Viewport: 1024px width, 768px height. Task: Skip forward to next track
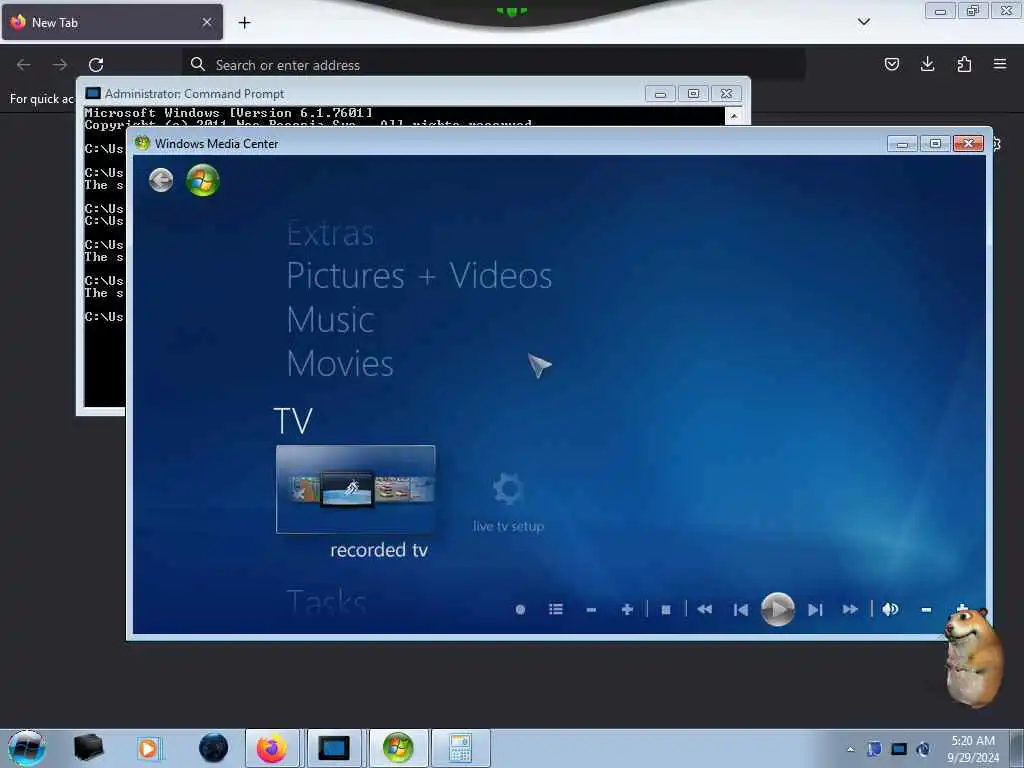click(814, 609)
